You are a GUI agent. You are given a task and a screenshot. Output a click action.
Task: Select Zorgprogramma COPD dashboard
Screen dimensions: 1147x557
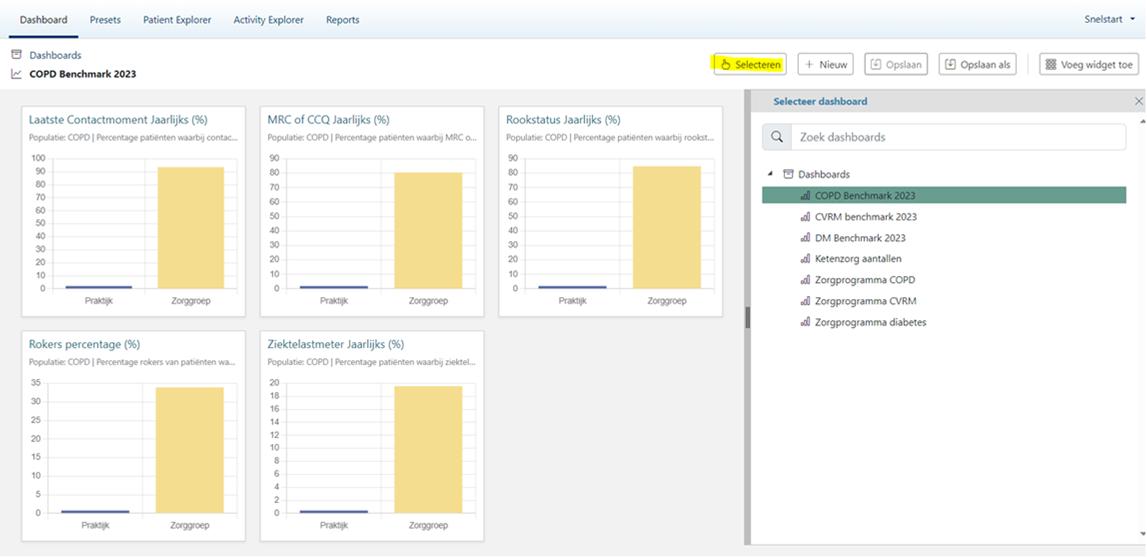pyautogui.click(x=865, y=280)
